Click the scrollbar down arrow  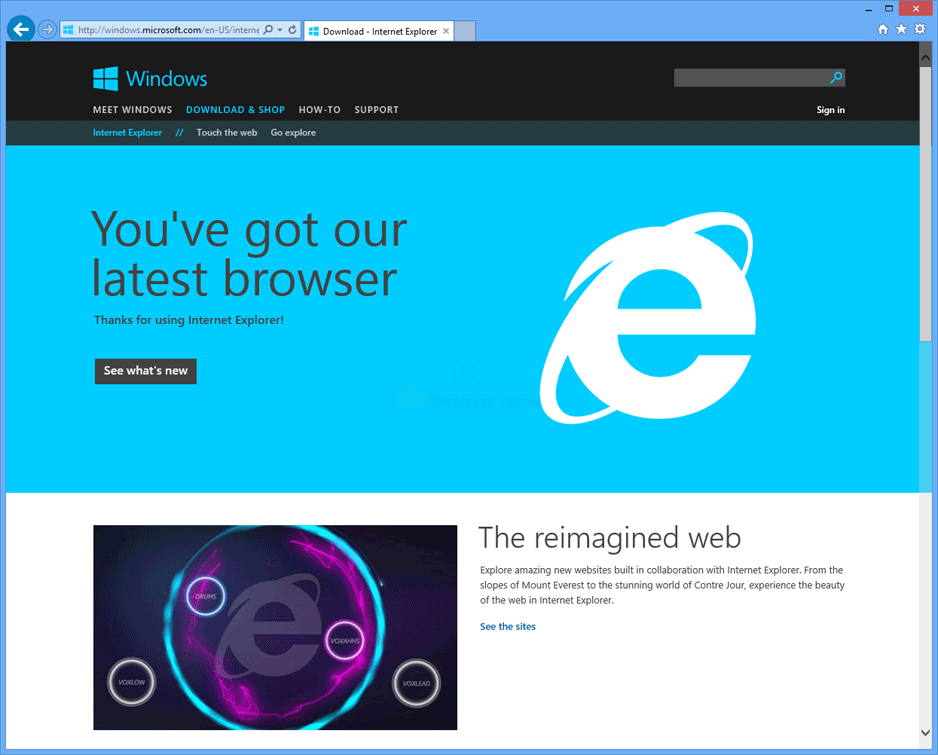[x=925, y=732]
